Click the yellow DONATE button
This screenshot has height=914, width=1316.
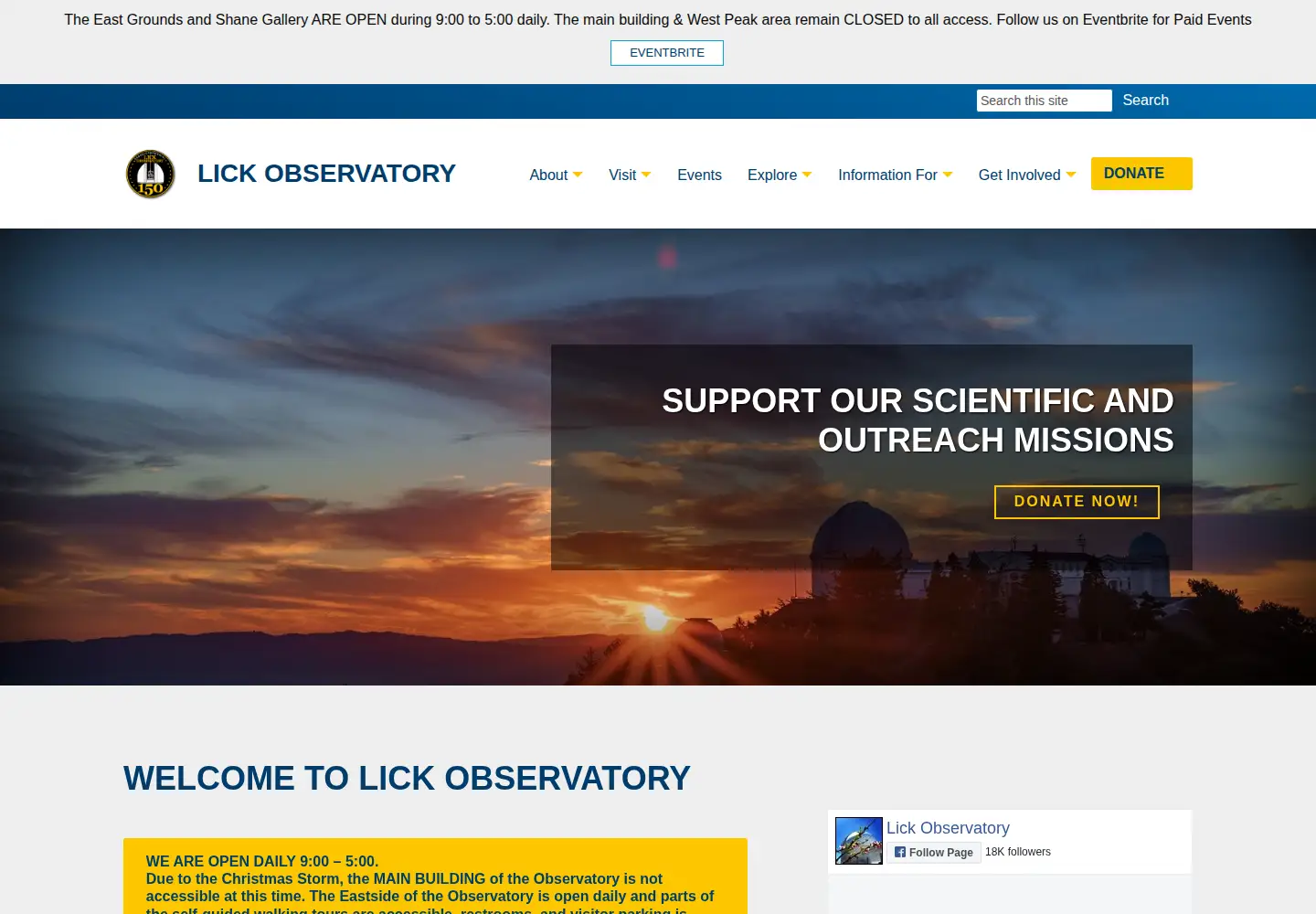point(1141,174)
